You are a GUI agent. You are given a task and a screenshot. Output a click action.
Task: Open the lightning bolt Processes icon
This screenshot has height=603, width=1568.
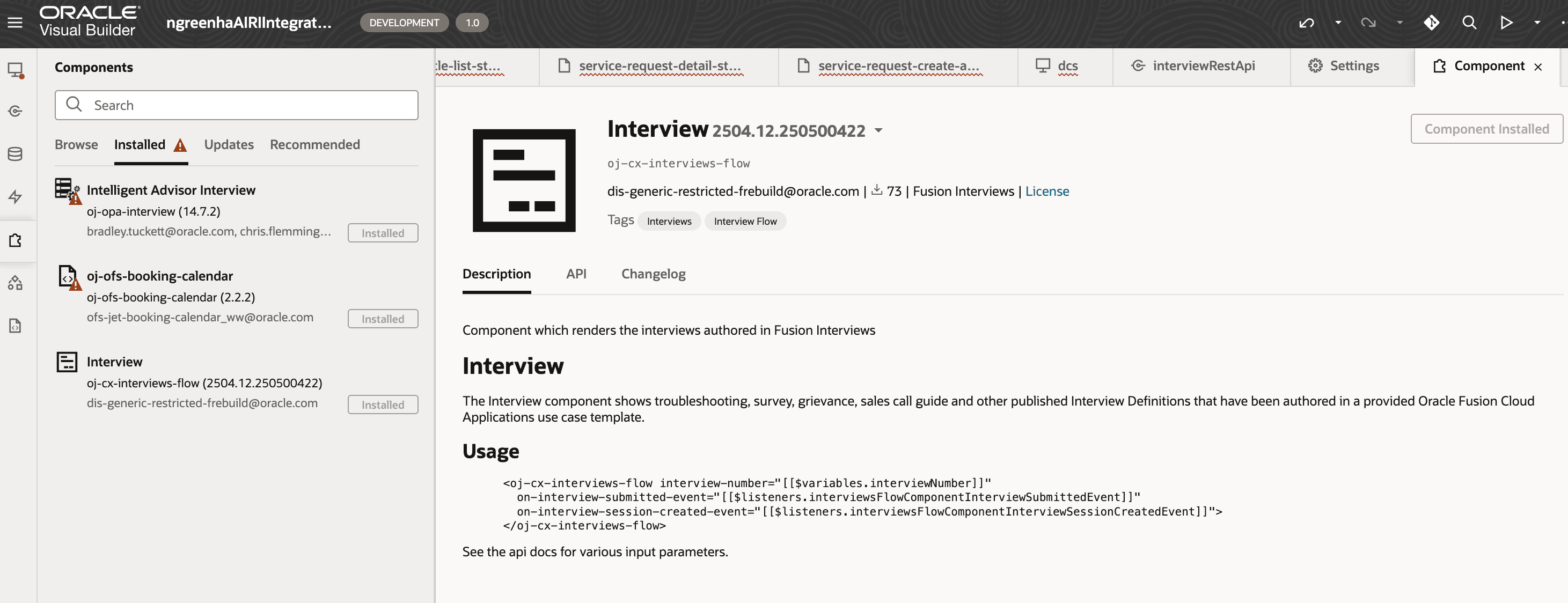(15, 196)
